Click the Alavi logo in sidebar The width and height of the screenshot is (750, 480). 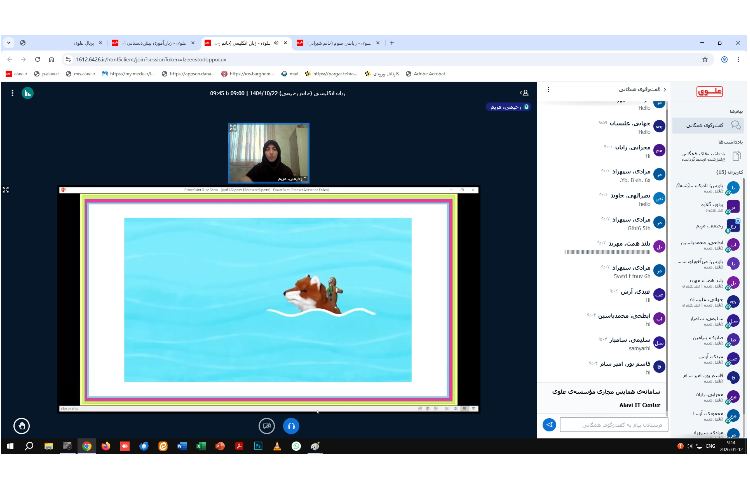pyautogui.click(x=709, y=92)
